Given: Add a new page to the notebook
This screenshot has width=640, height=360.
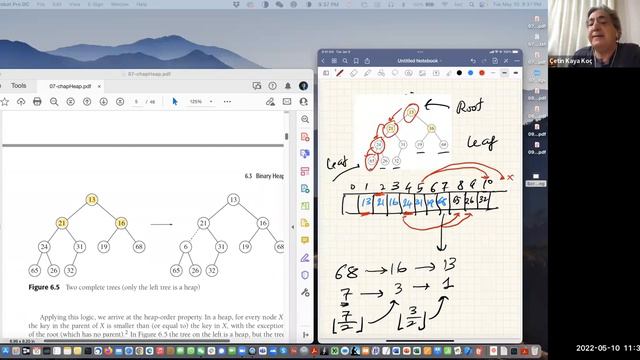Looking at the screenshot, I should (495, 61).
